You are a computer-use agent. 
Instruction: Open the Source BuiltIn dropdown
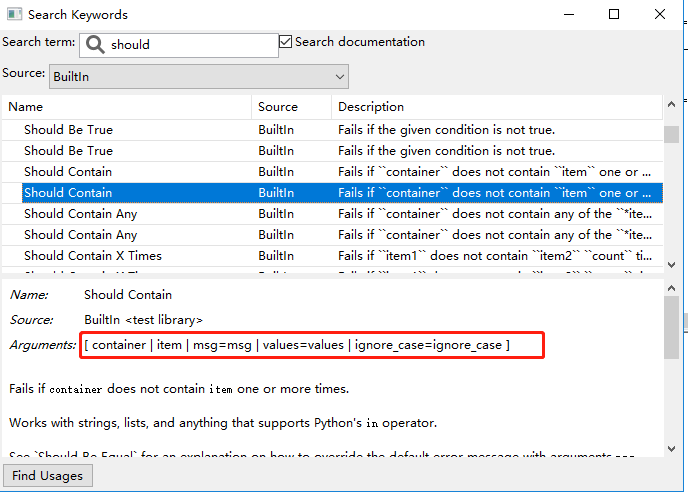(199, 76)
